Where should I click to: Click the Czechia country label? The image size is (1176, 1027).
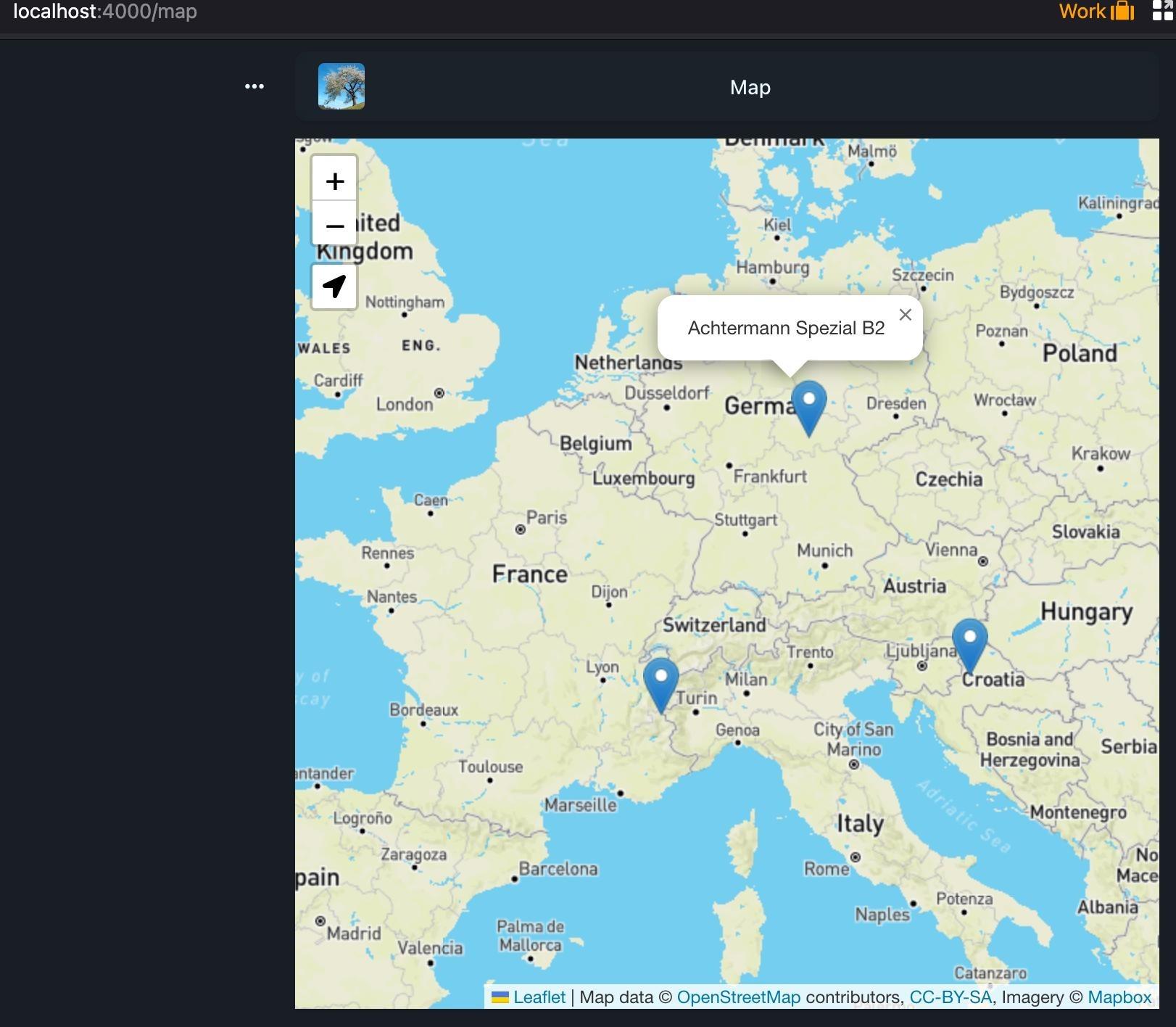[949, 479]
